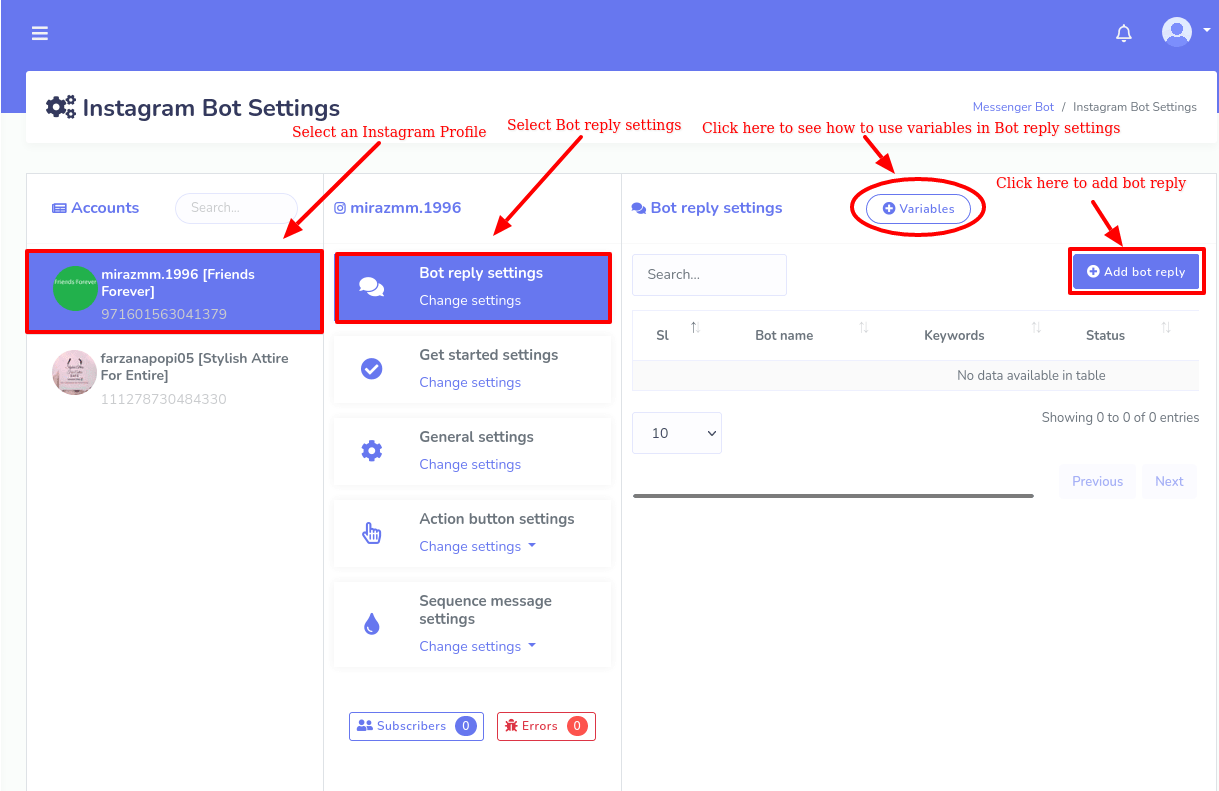1219x791 pixels.
Task: Open Change settings under Get started settings
Action: pos(470,382)
